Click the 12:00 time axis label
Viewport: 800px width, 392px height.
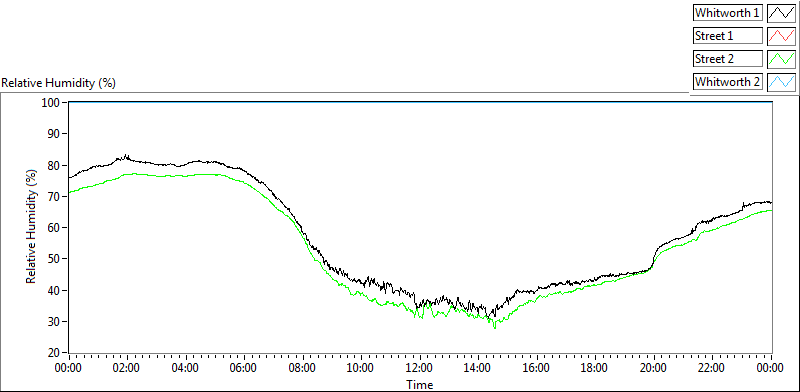pyautogui.click(x=420, y=368)
